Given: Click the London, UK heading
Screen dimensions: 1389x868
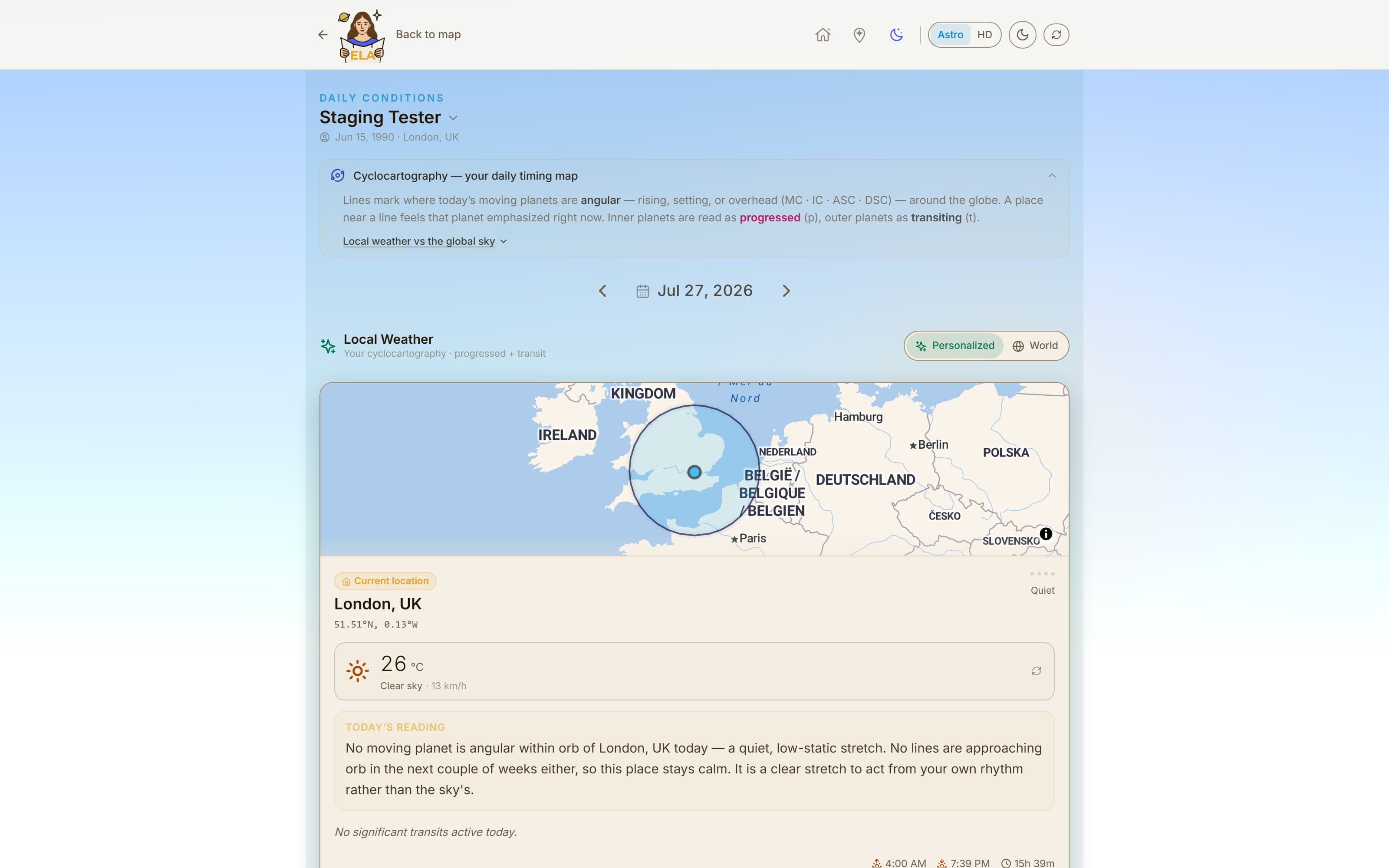Looking at the screenshot, I should (378, 604).
